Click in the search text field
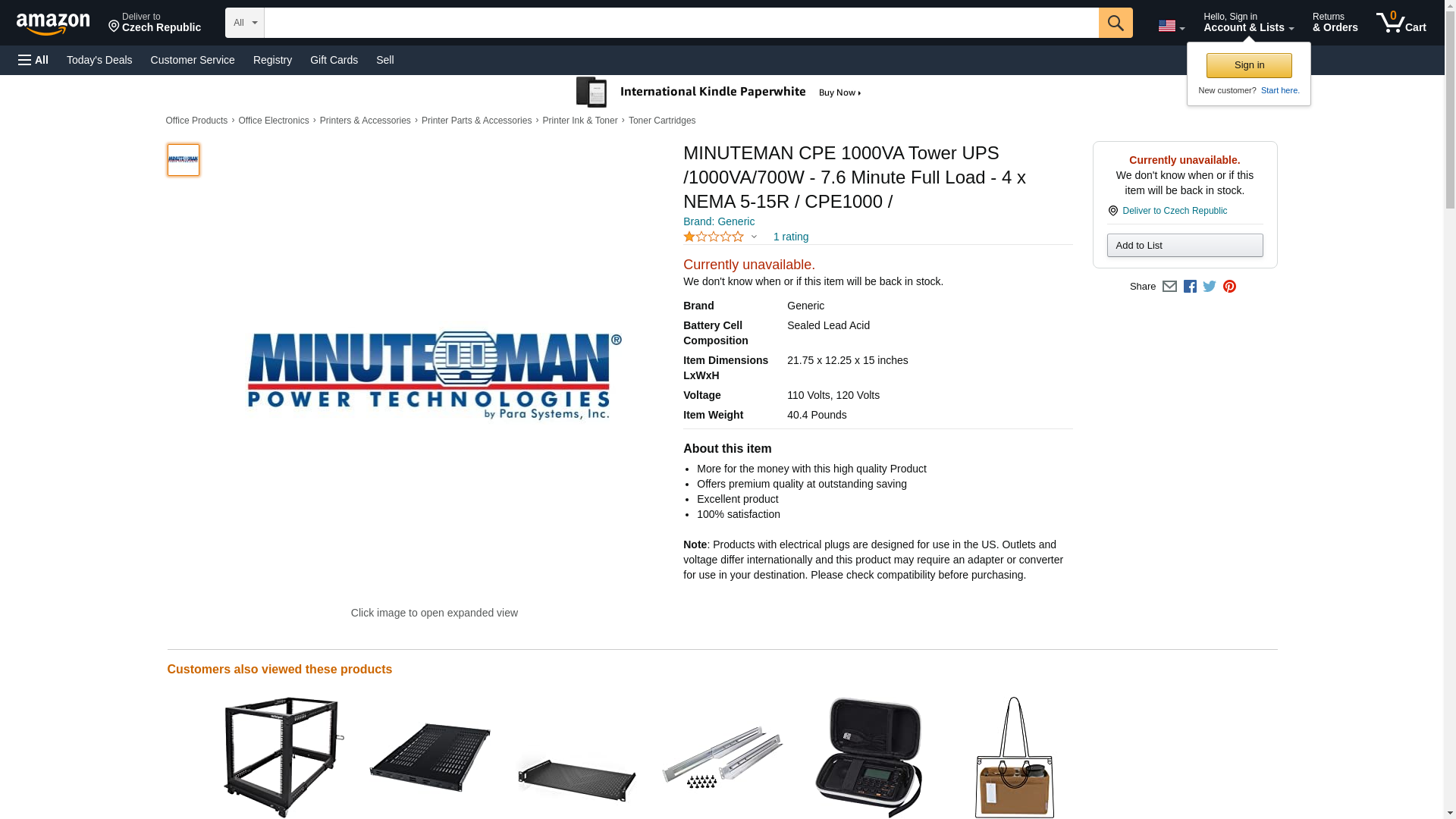The width and height of the screenshot is (1456, 819). [681, 23]
